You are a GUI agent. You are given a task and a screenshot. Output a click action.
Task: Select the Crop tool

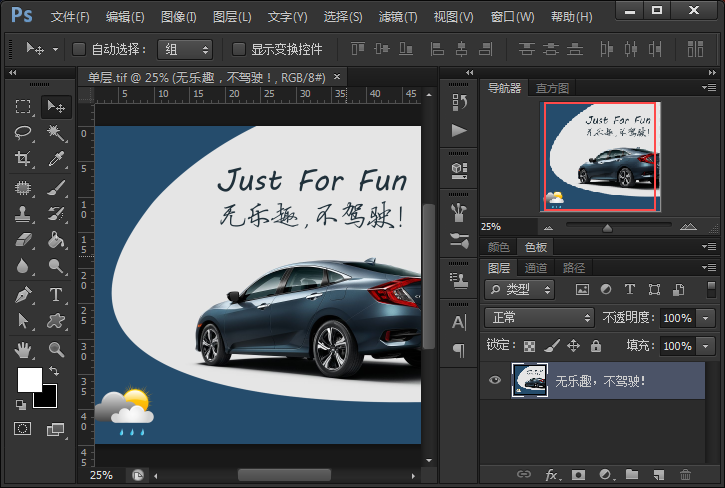24,159
